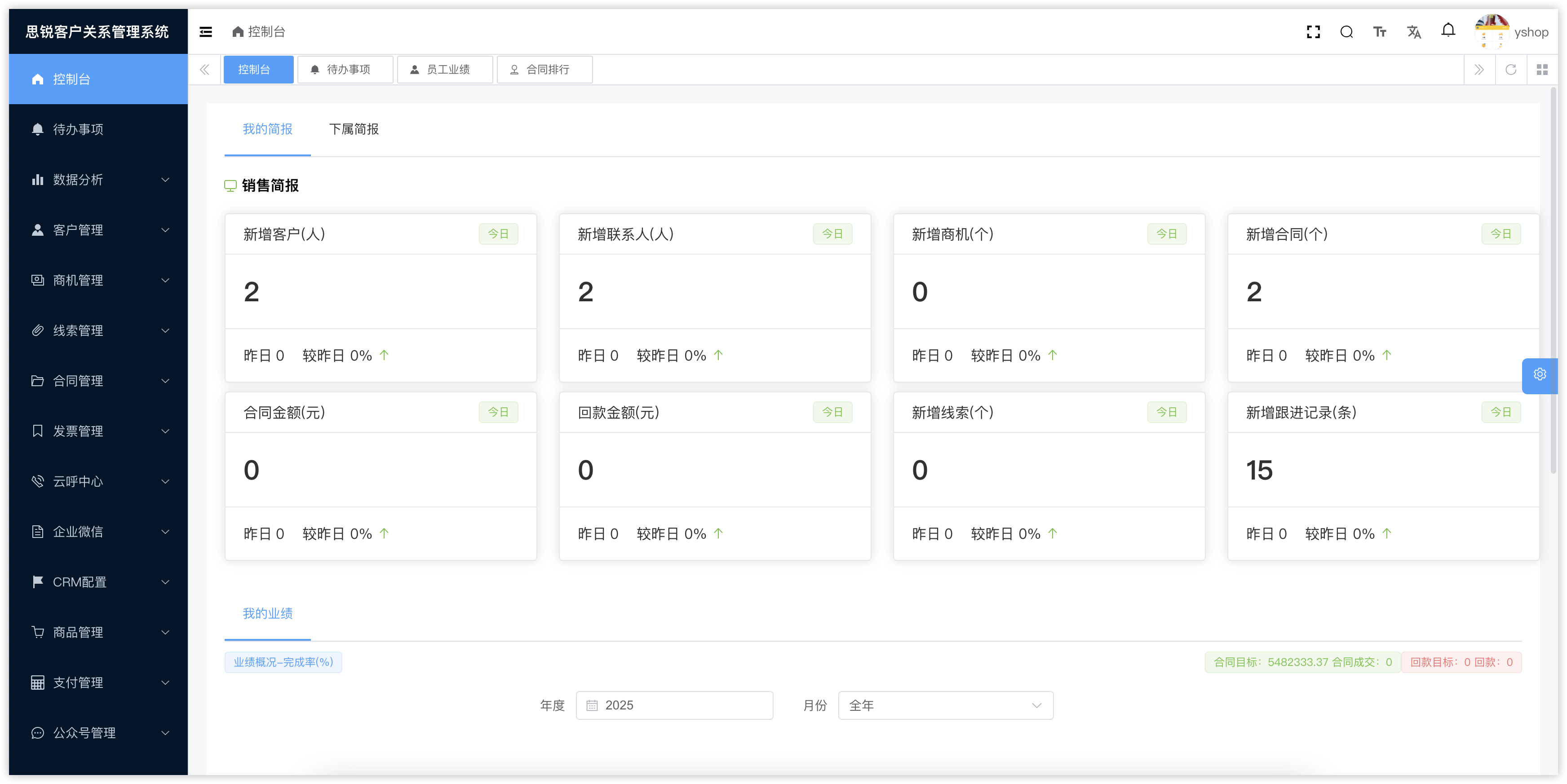Expand the 发票管理 menu chevron
The image size is (1567, 784).
165,431
